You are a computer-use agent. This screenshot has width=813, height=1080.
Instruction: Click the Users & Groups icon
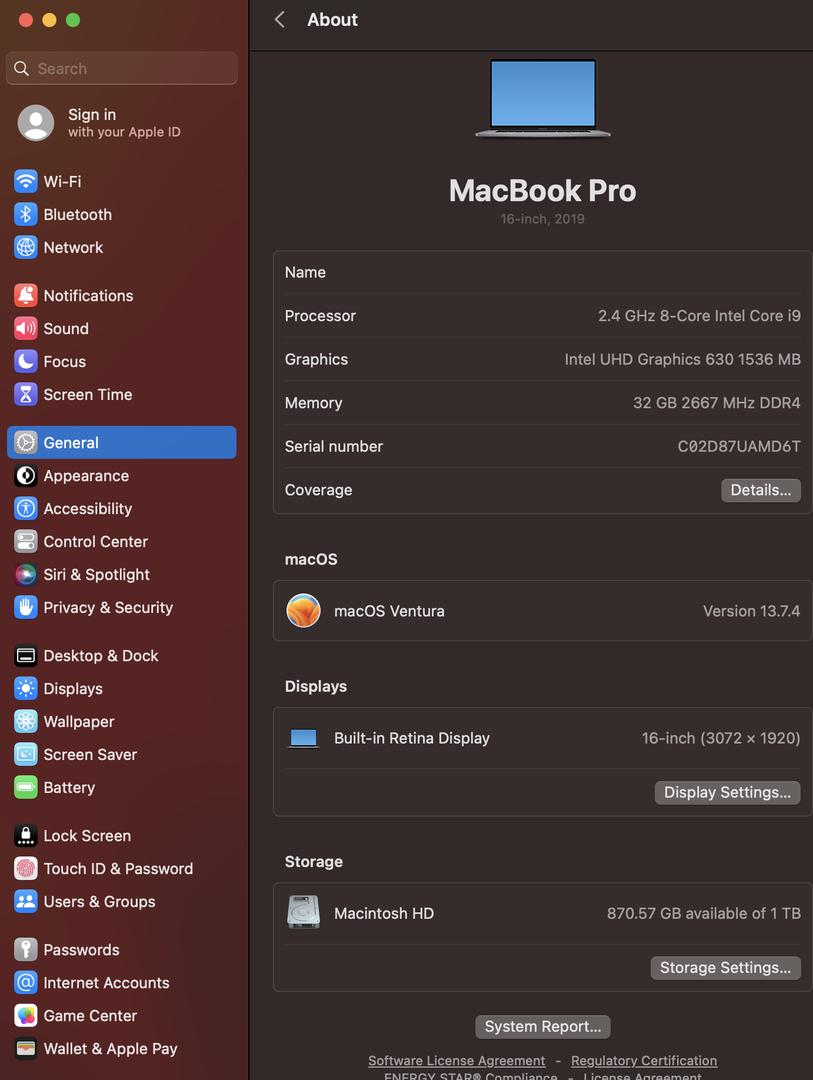(x=25, y=902)
